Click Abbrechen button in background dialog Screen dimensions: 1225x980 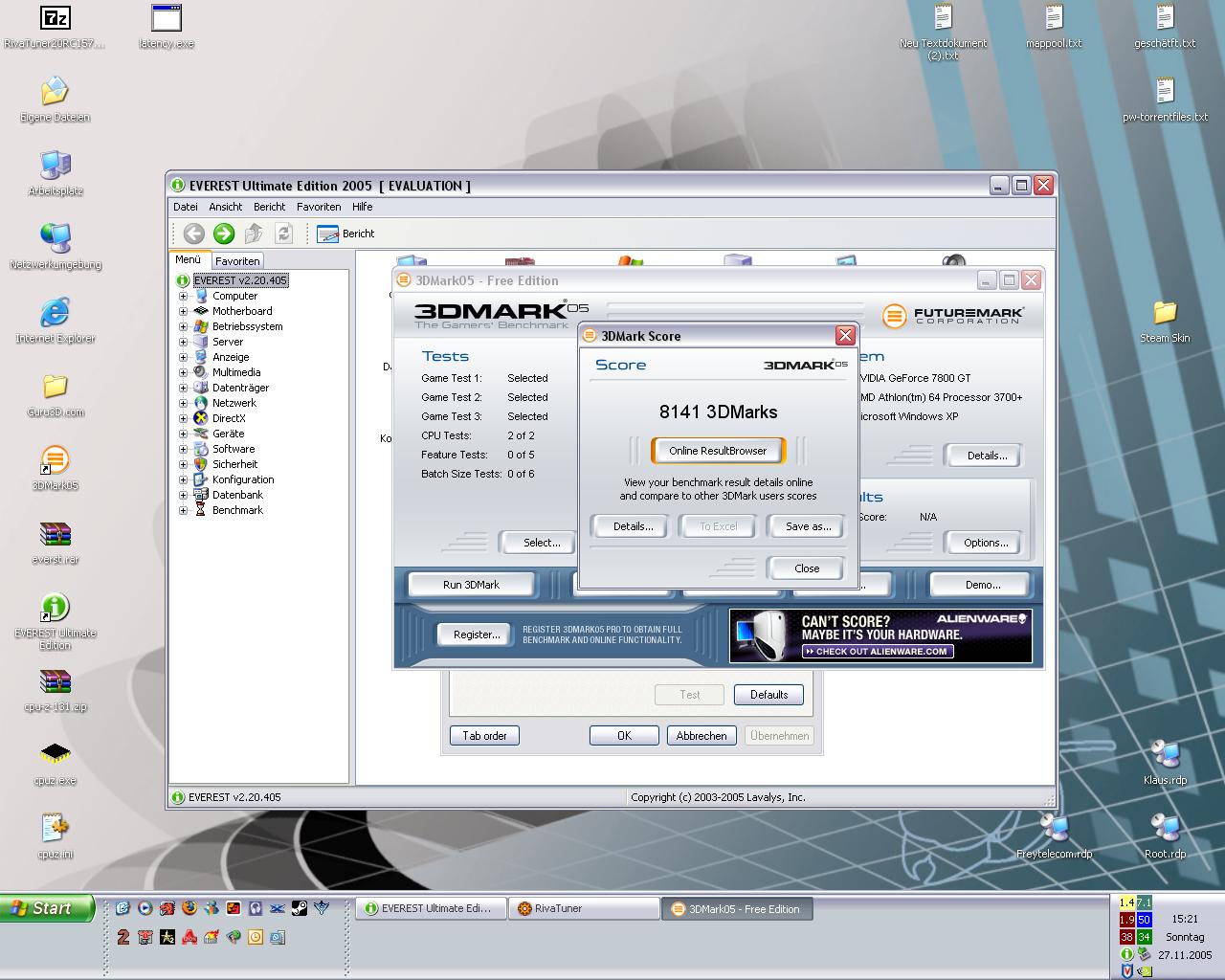(x=702, y=736)
